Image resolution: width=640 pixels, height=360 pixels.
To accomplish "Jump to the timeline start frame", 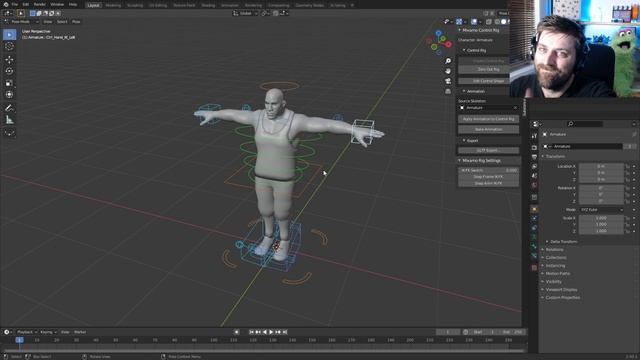I will point(251,332).
